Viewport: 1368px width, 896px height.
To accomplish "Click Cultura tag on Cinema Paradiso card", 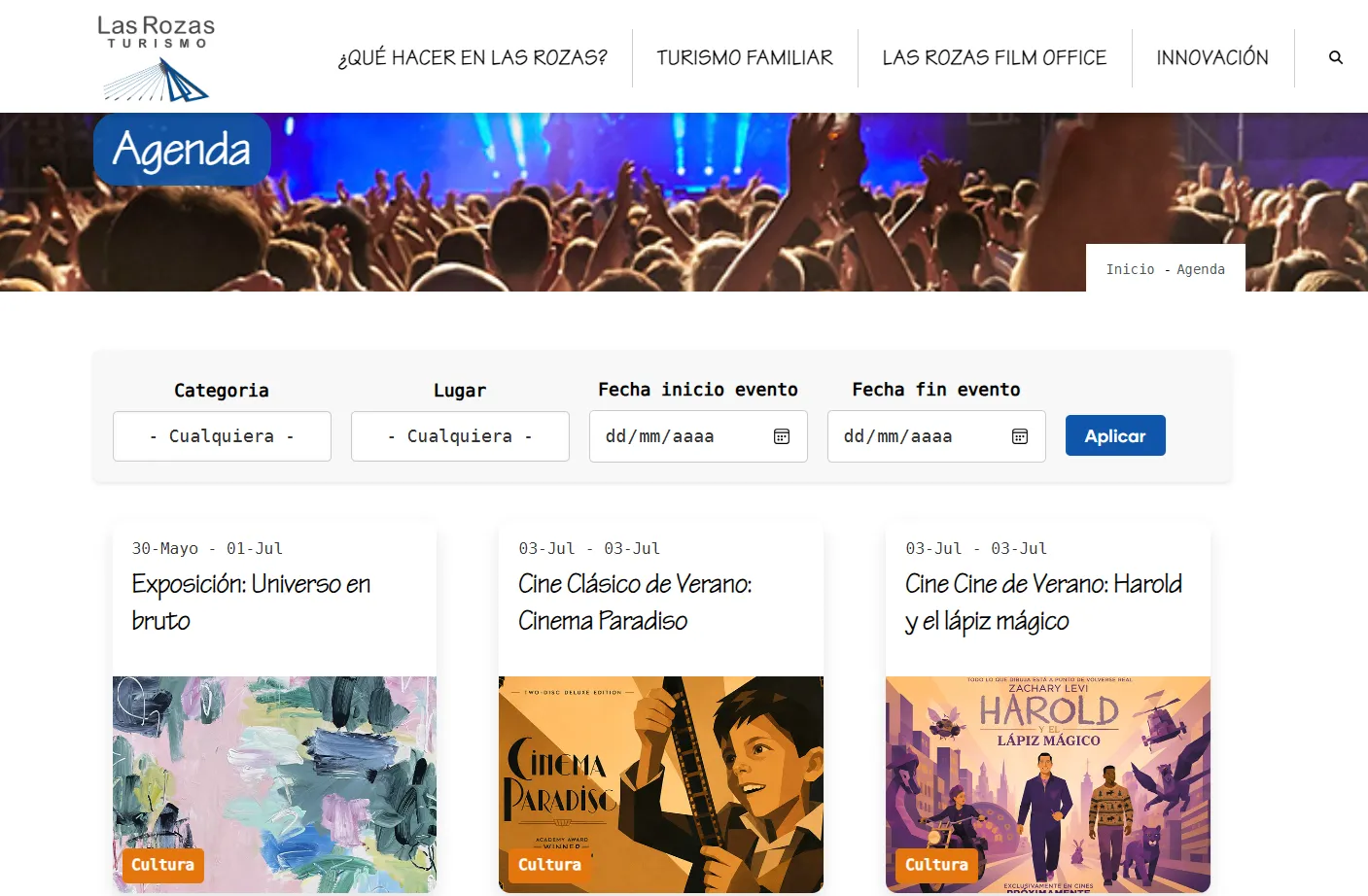I will pos(549,865).
